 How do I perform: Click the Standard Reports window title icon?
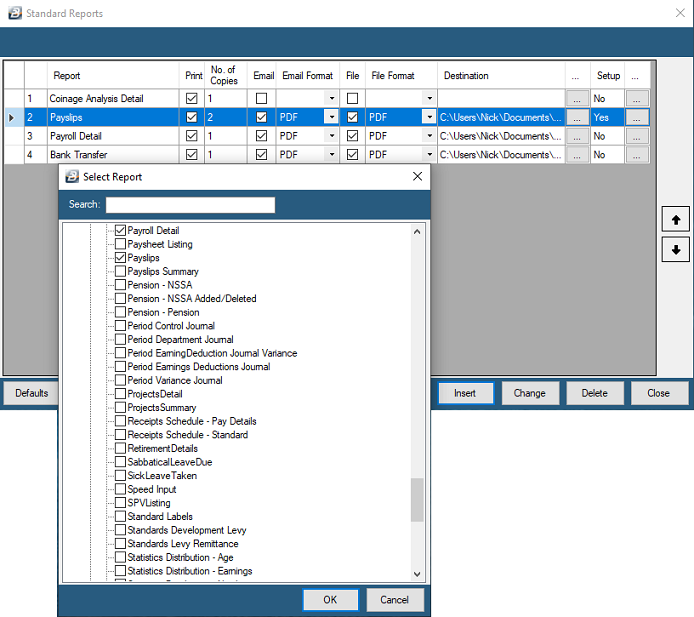pos(15,13)
